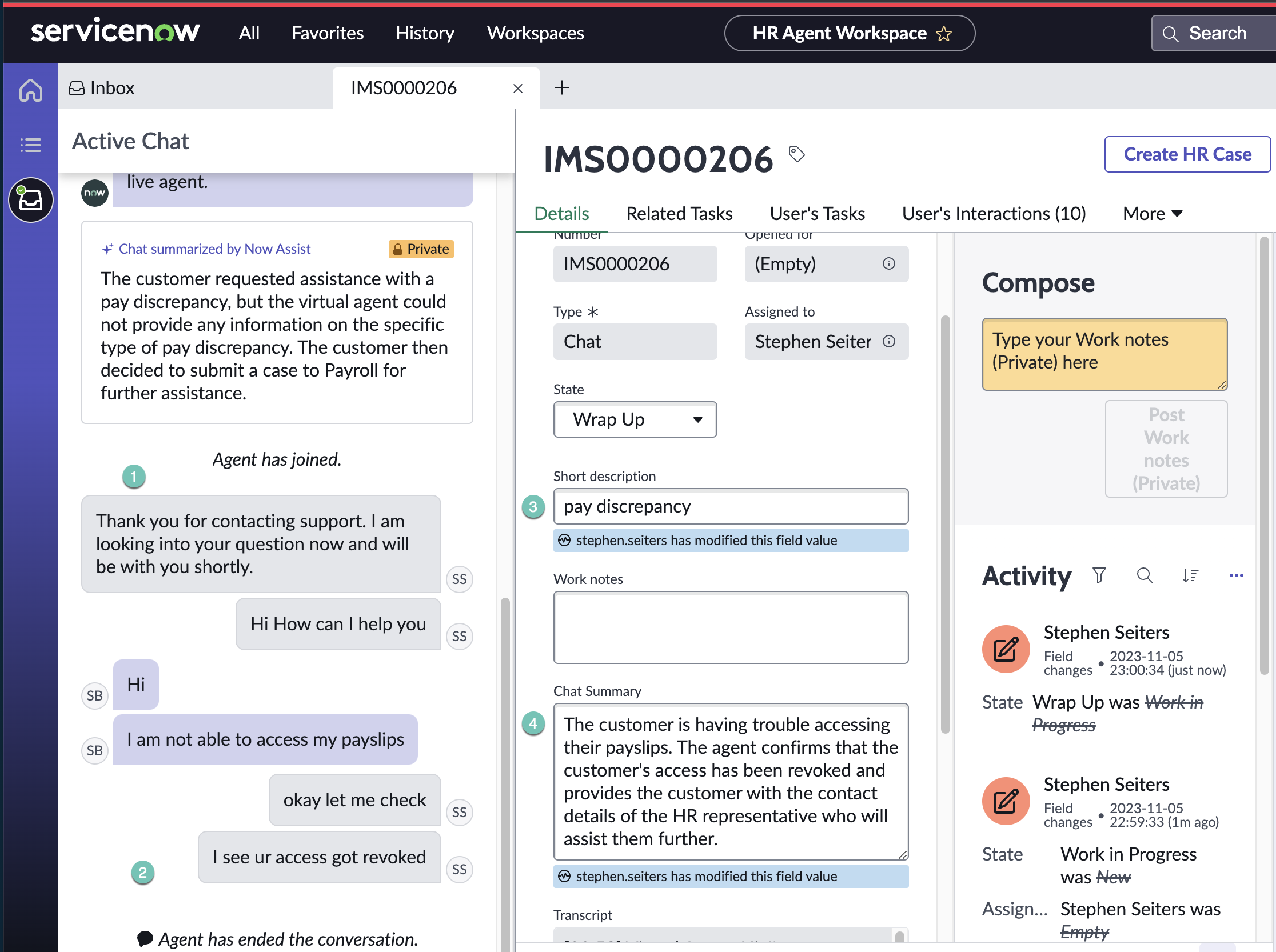Click the Short description field
This screenshot has height=952, width=1276.
(731, 506)
